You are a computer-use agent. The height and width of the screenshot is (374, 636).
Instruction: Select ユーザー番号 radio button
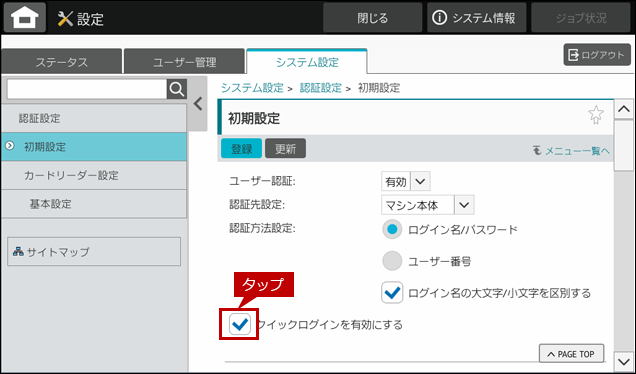(392, 261)
